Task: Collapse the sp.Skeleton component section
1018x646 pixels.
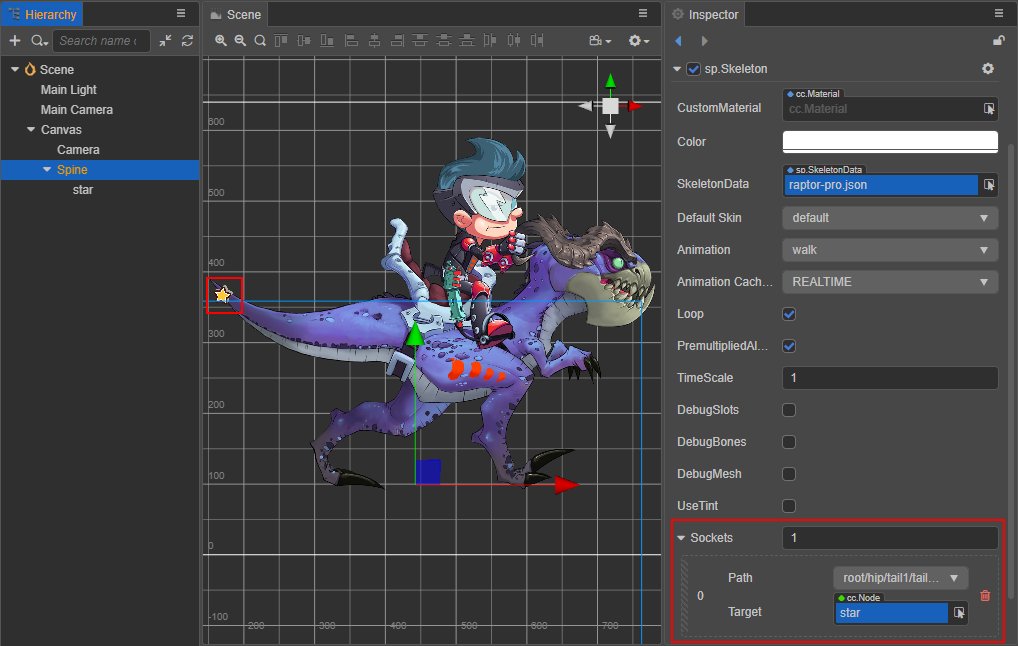Action: pyautogui.click(x=677, y=69)
